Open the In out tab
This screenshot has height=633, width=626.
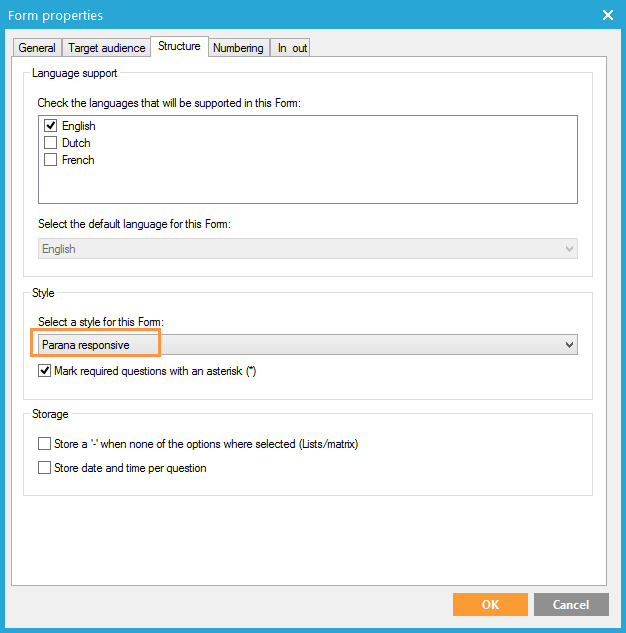293,48
